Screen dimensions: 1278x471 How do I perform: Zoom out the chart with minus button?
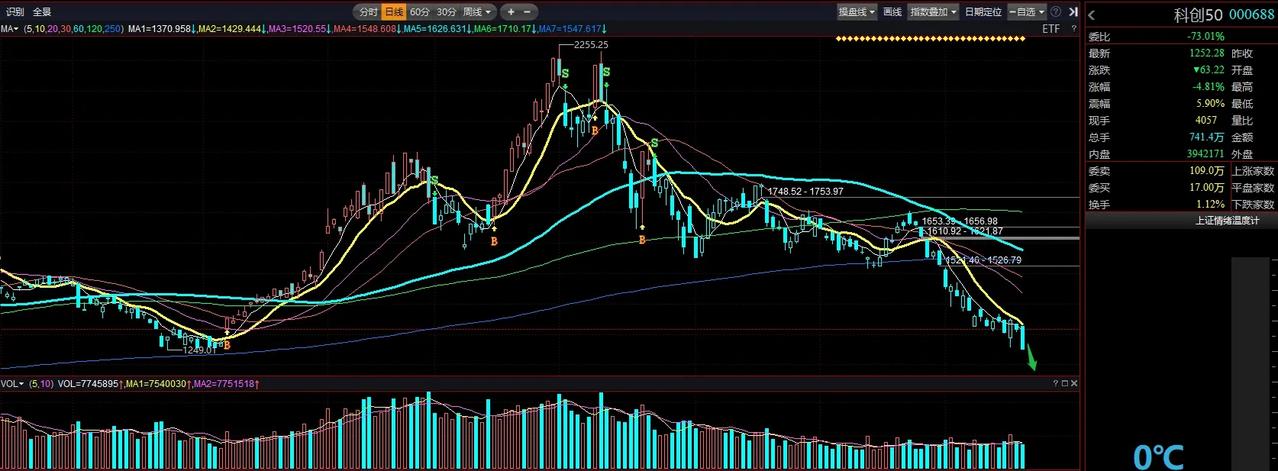pyautogui.click(x=527, y=12)
